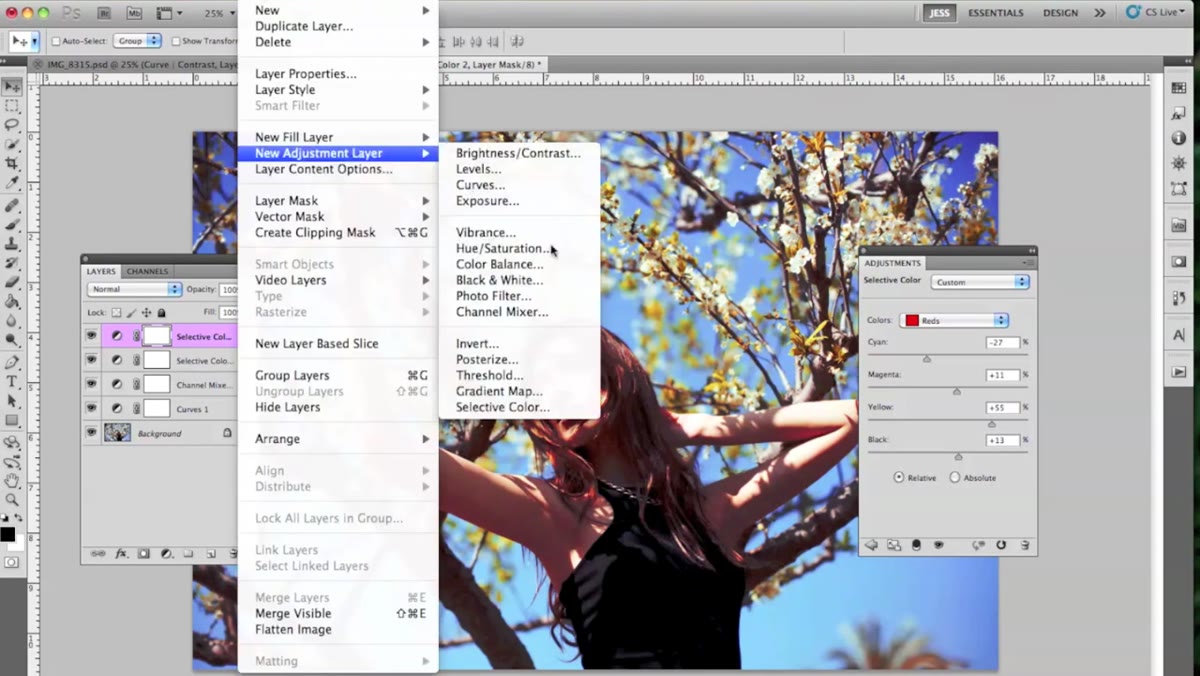Open the layer blend mode Normal dropdown
Screen dimensions: 1200x676
(x=134, y=289)
